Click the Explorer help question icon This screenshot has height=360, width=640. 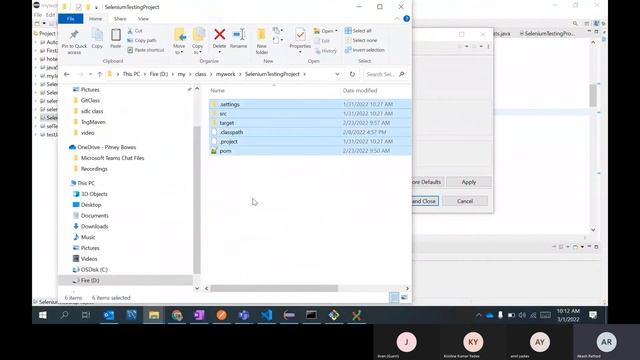(x=407, y=19)
